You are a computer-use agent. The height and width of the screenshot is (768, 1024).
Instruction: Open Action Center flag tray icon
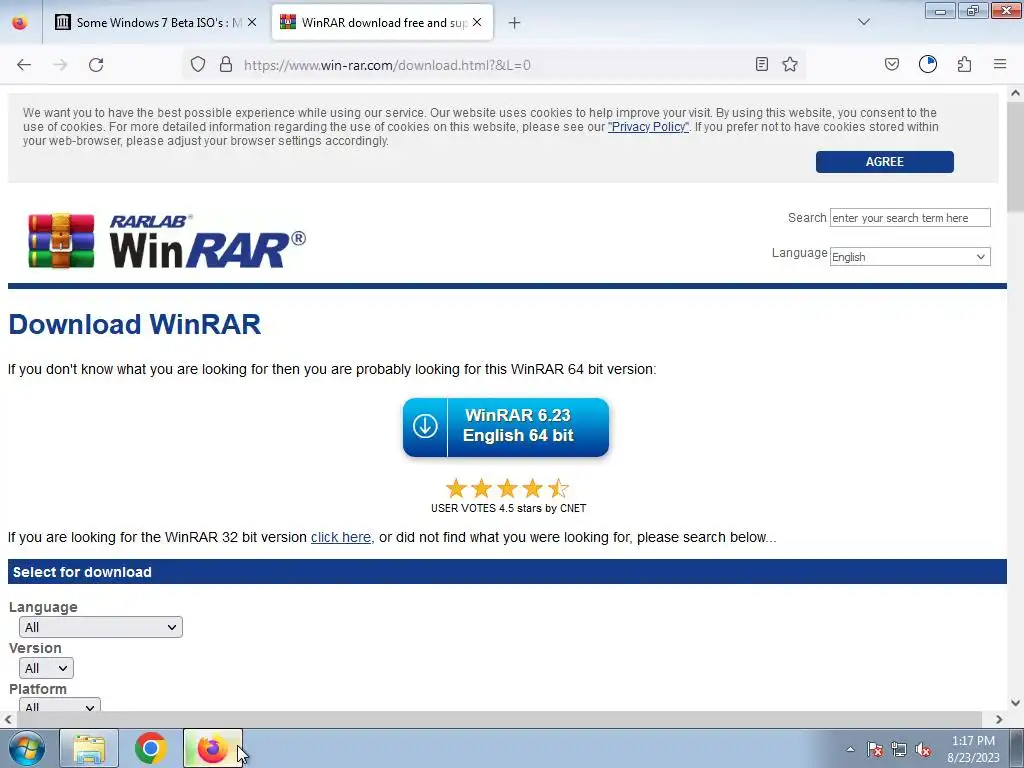[875, 749]
